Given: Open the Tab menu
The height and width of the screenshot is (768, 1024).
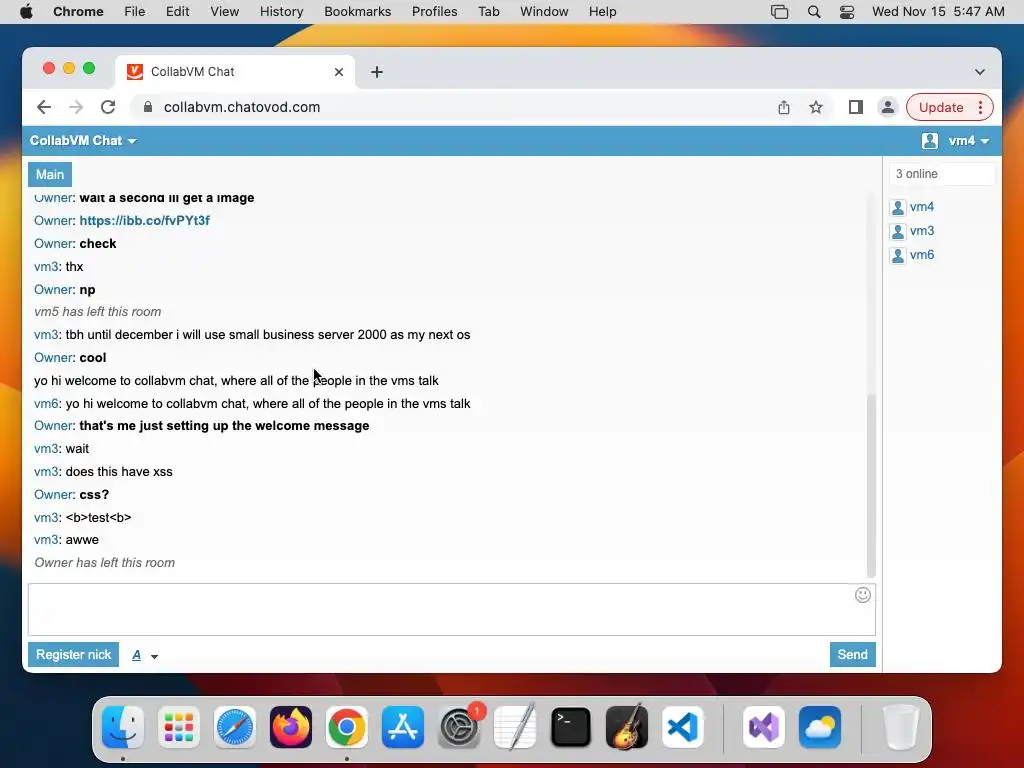Looking at the screenshot, I should click(488, 12).
